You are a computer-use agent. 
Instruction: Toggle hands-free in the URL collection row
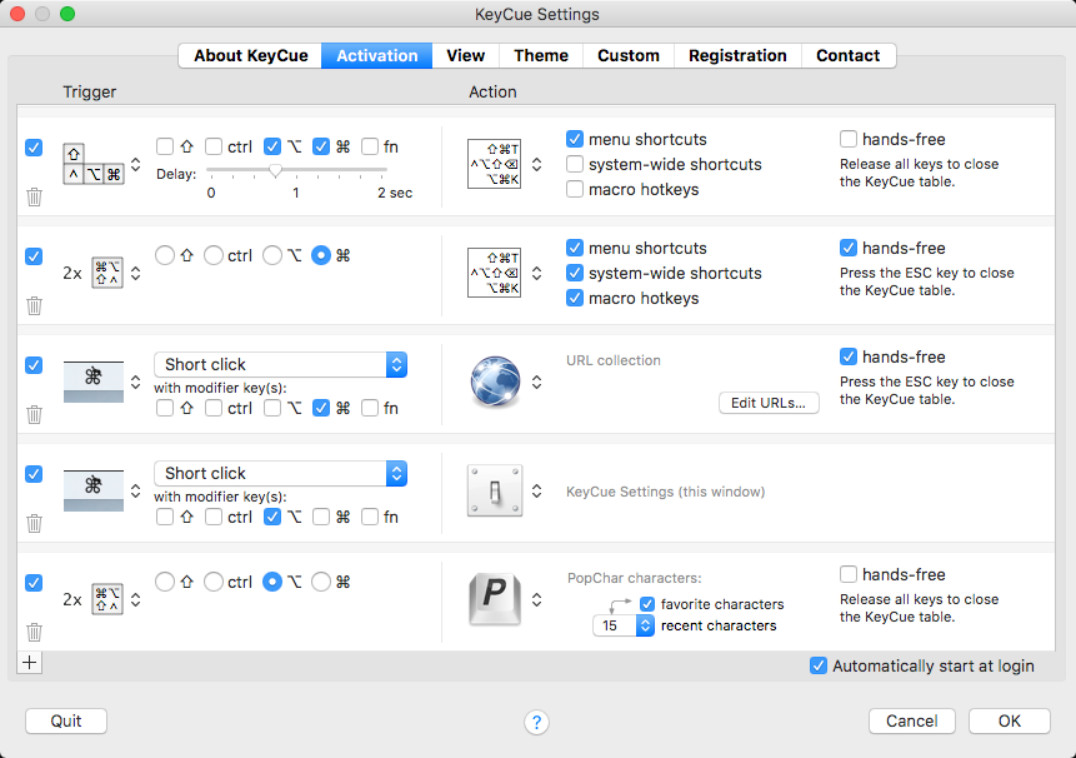tap(848, 357)
